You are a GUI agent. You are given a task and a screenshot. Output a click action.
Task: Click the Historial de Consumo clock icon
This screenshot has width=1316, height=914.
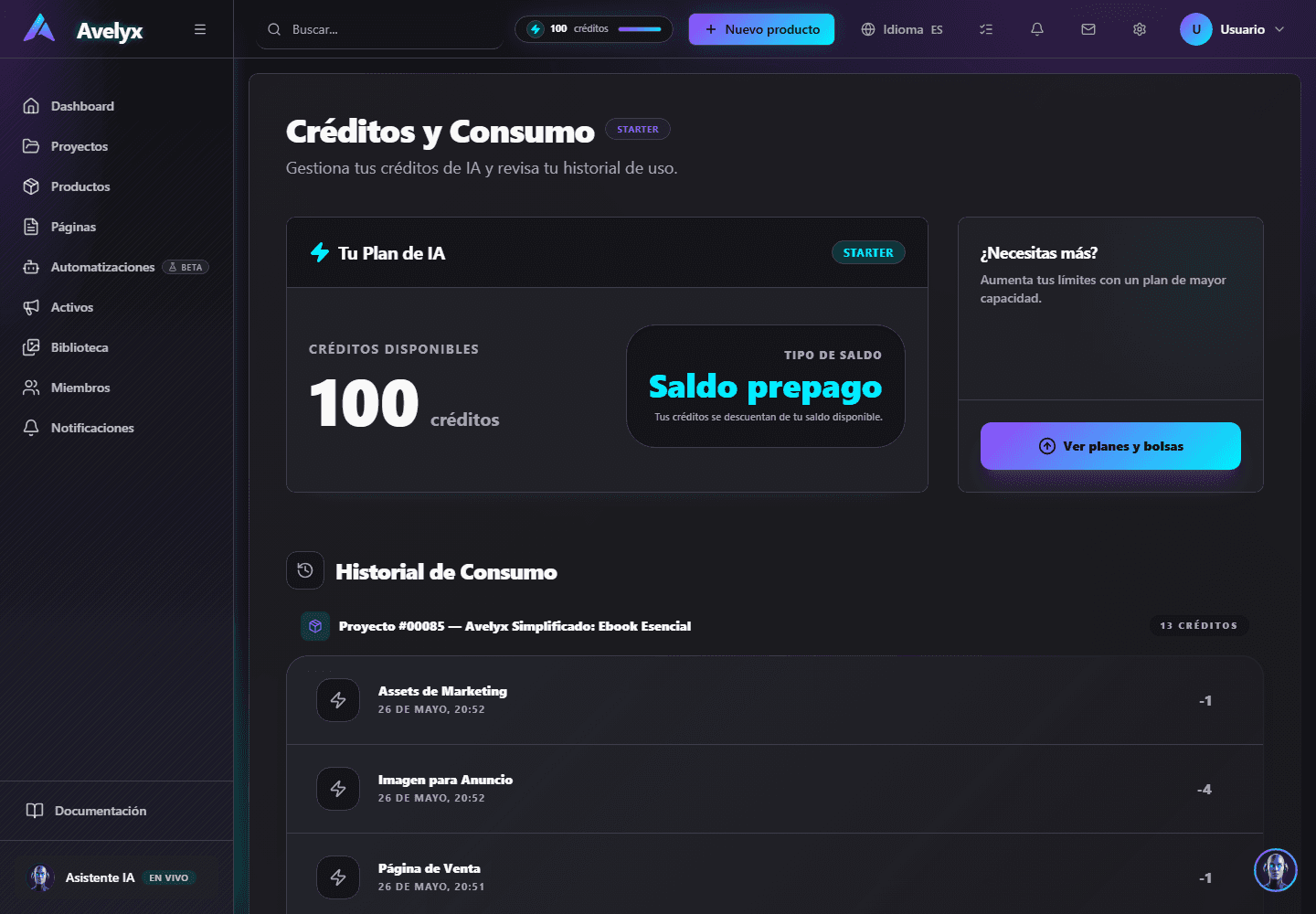(x=305, y=570)
